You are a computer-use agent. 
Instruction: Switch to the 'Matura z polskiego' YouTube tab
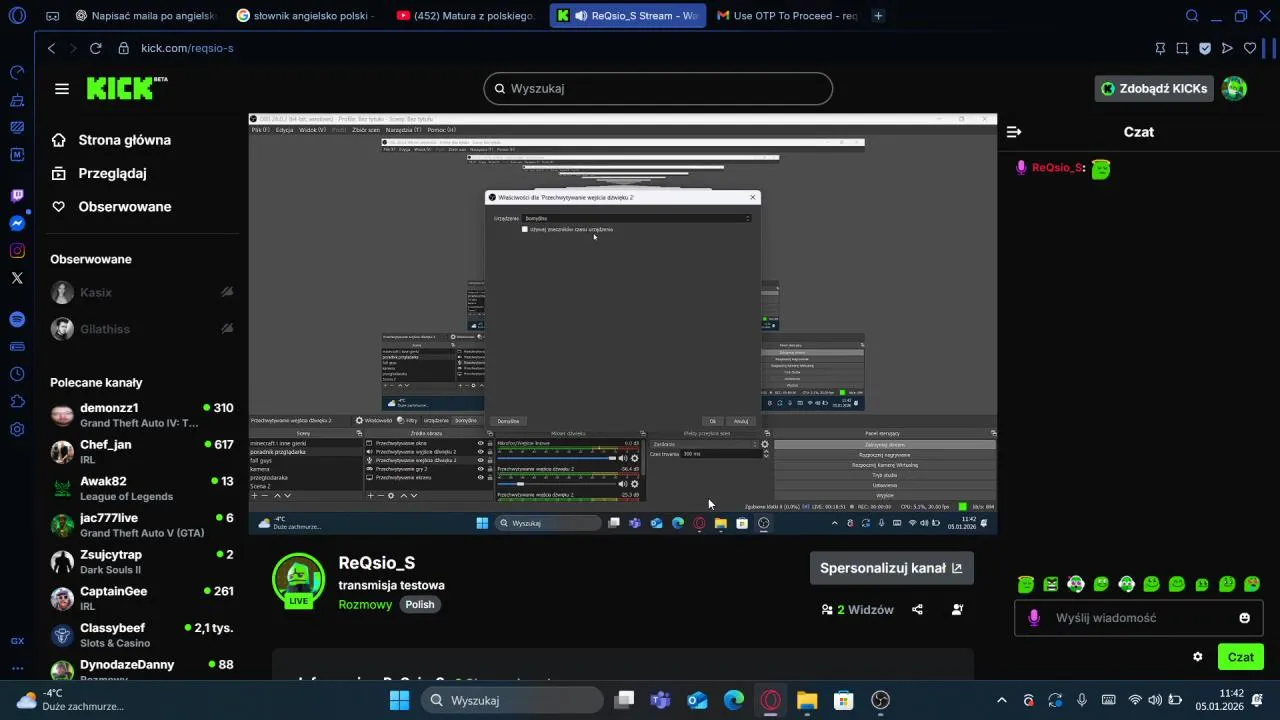(x=467, y=16)
